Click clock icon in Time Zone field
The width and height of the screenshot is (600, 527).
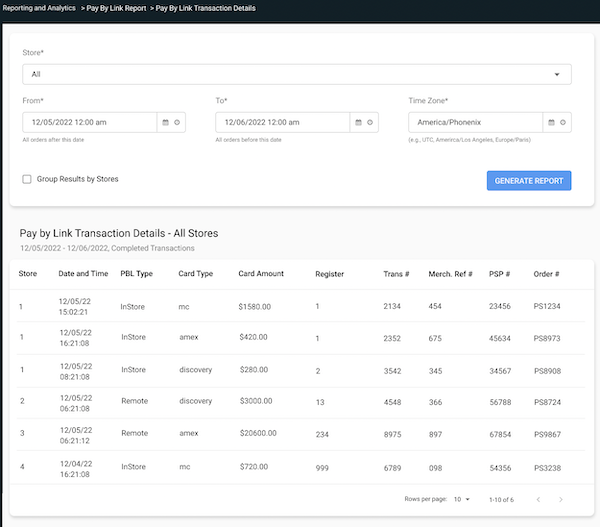click(x=562, y=122)
